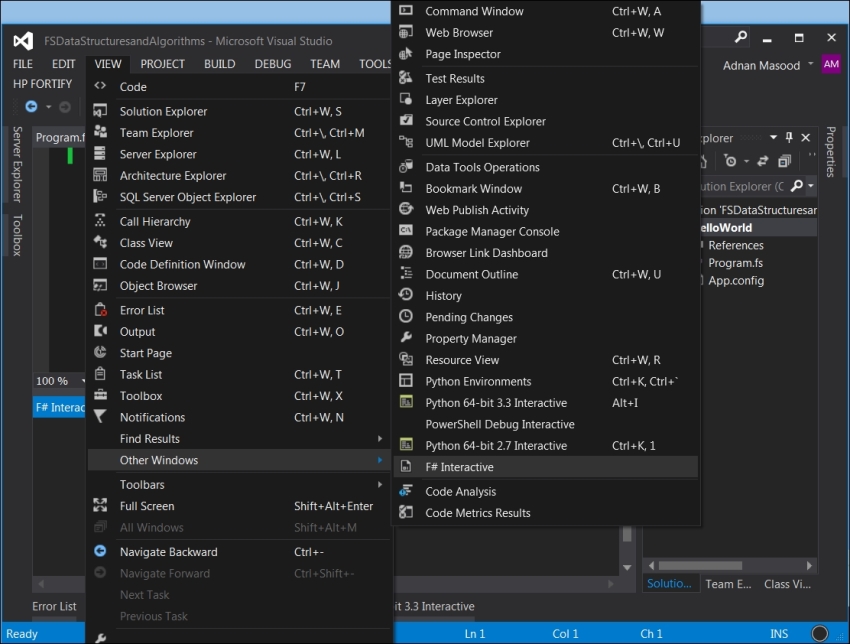
Task: Open the editor zoom 100 % dropdown
Action: (x=83, y=381)
